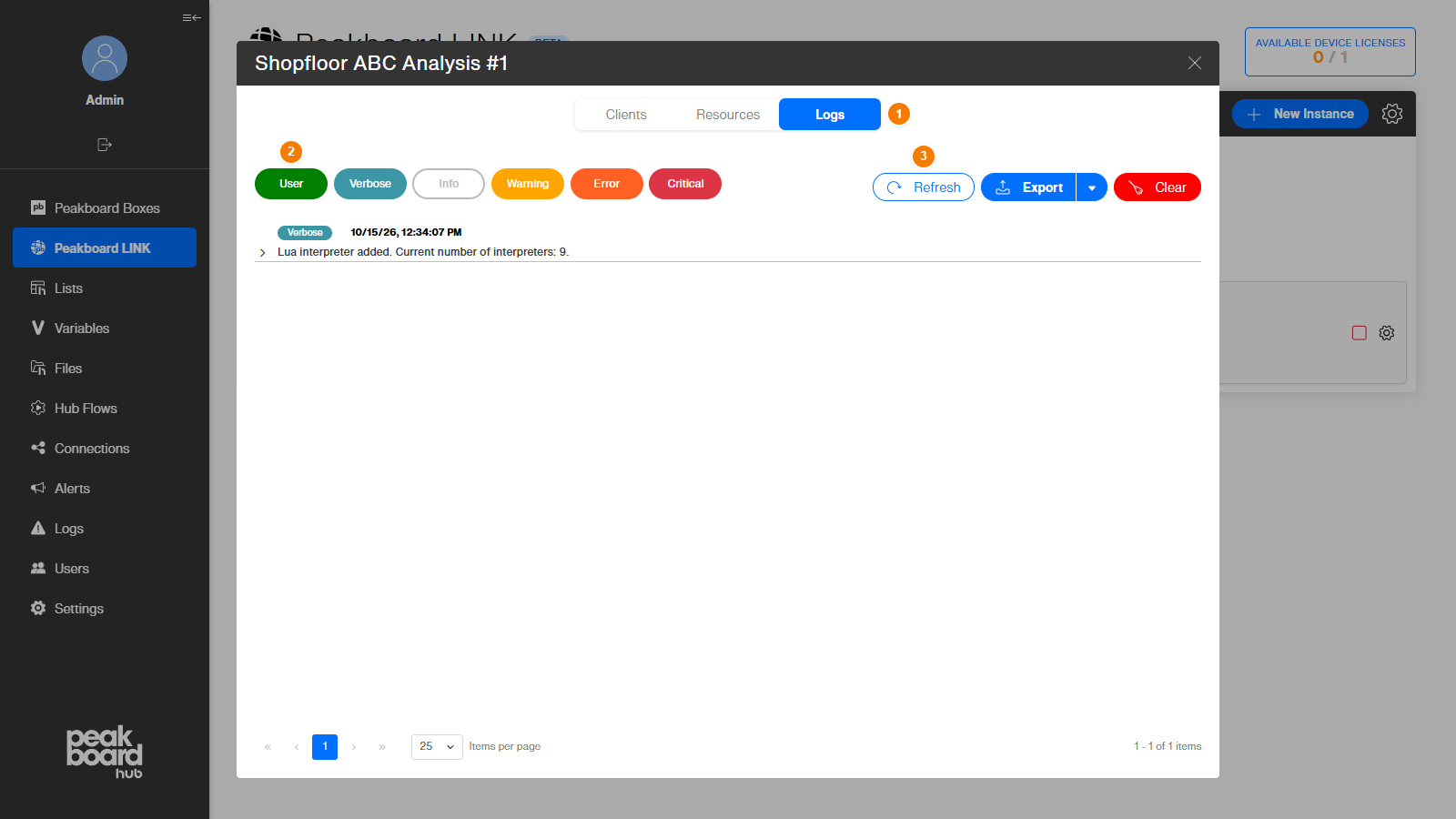The width and height of the screenshot is (1456, 819).
Task: Toggle the User log level filter
Action: click(x=291, y=184)
